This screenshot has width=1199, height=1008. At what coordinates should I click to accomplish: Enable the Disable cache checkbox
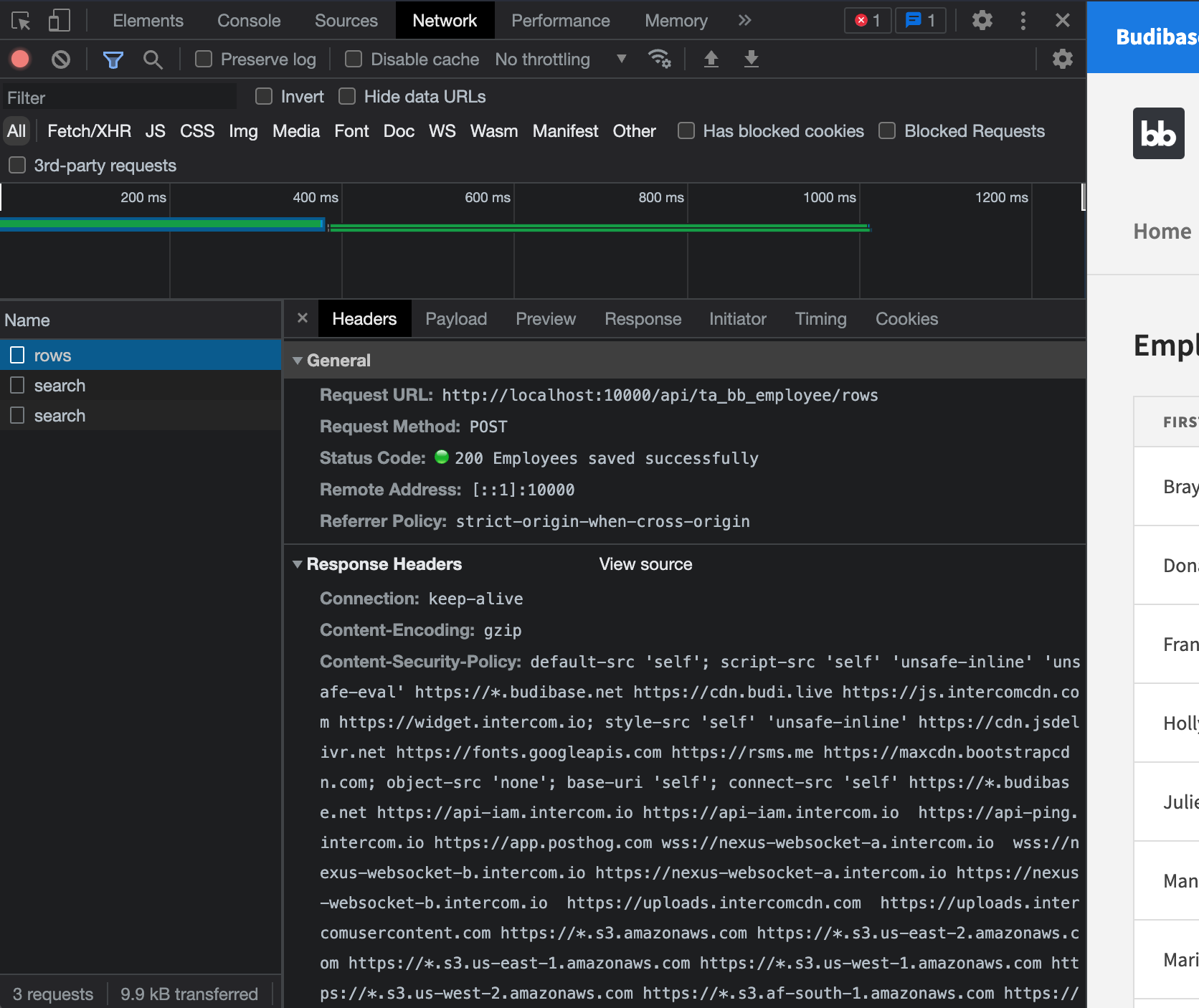point(353,59)
